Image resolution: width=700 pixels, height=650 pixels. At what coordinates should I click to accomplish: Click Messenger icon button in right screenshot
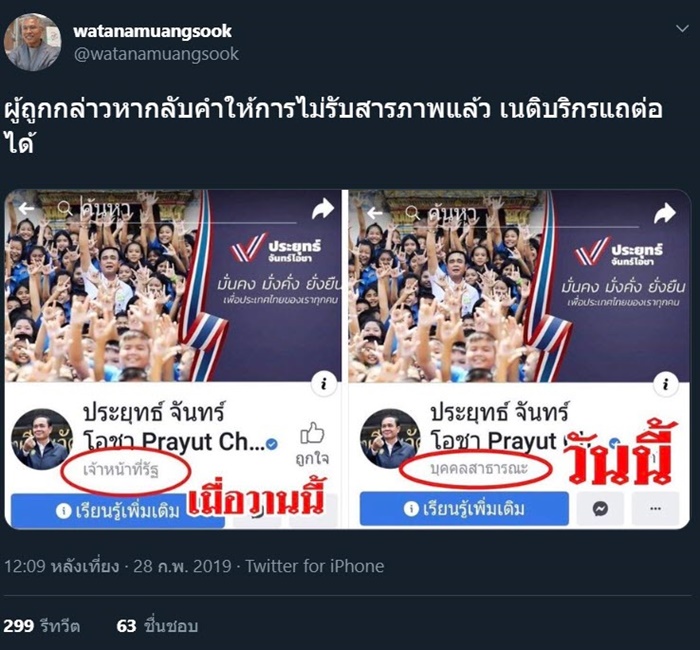(600, 508)
